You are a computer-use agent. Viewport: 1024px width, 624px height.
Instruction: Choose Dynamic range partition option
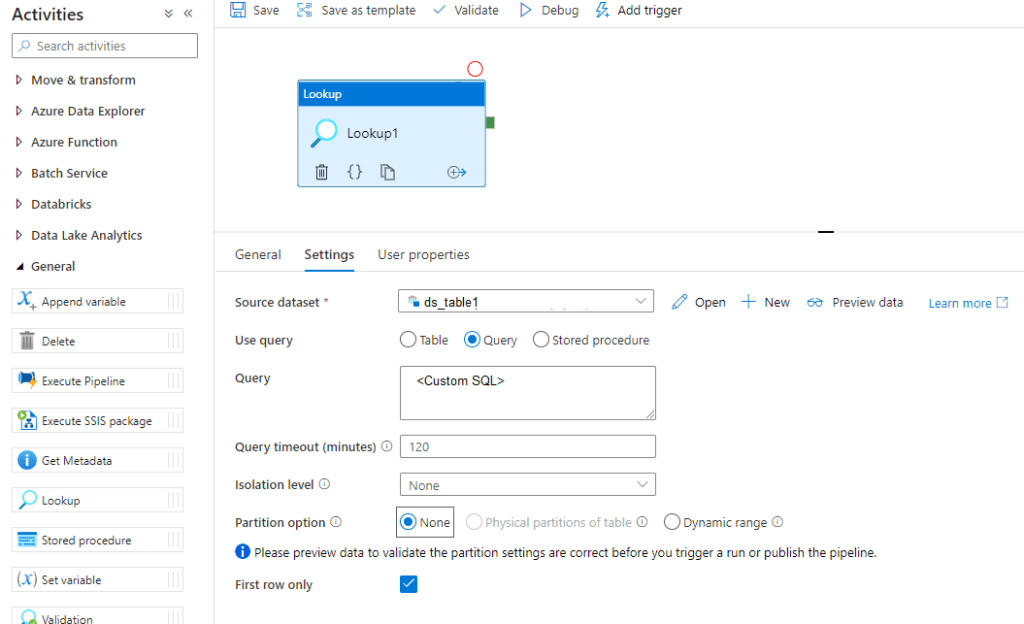[672, 522]
